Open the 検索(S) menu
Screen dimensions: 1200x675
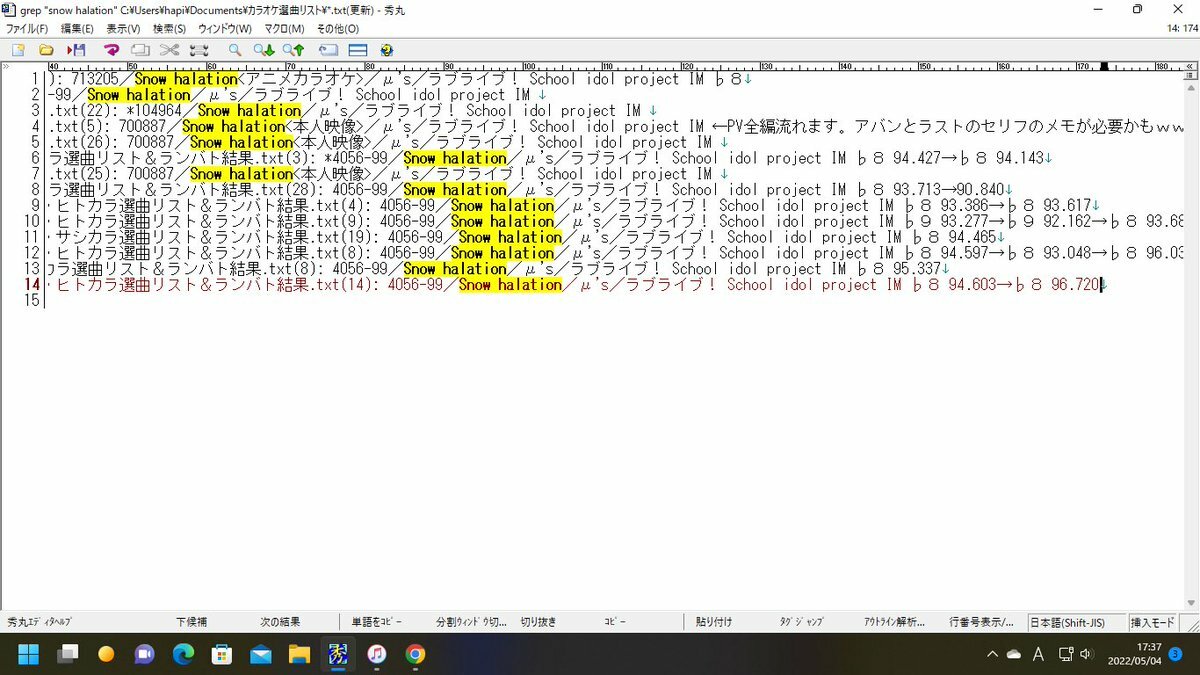tap(169, 29)
